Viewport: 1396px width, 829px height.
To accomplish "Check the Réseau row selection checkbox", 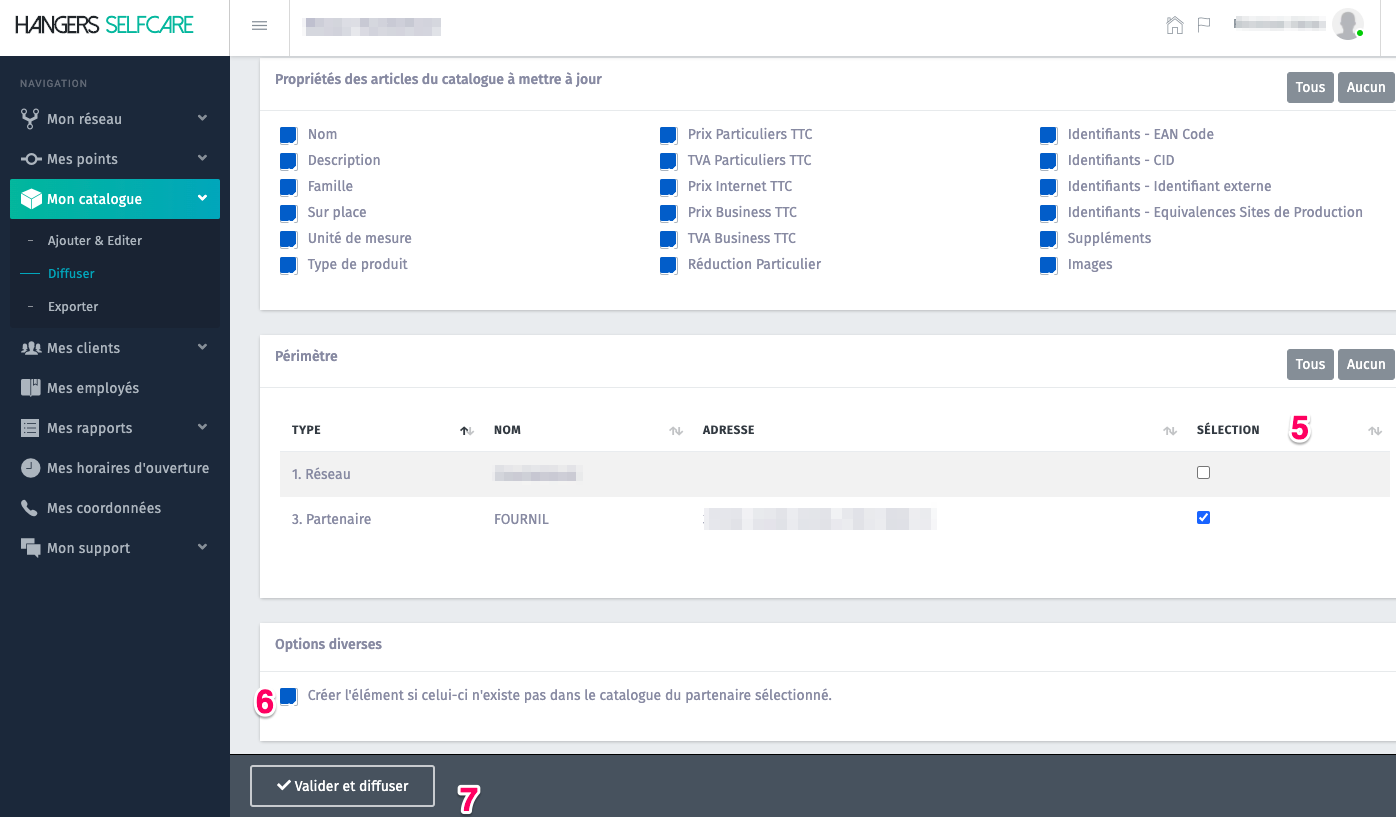I will click(x=1203, y=472).
